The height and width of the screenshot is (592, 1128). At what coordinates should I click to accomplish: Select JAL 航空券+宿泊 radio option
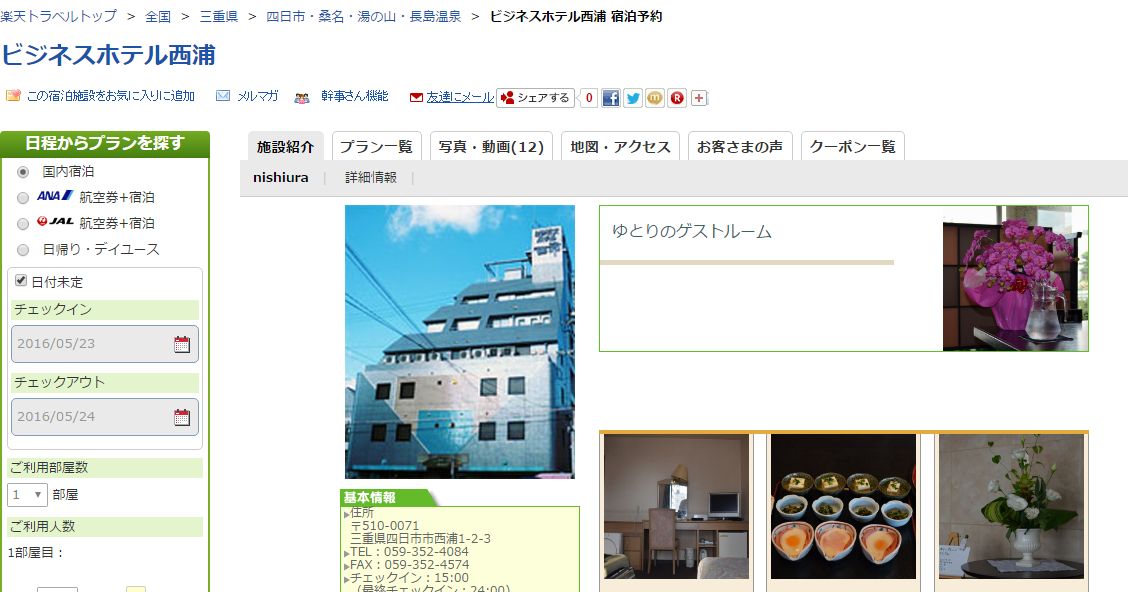click(23, 224)
